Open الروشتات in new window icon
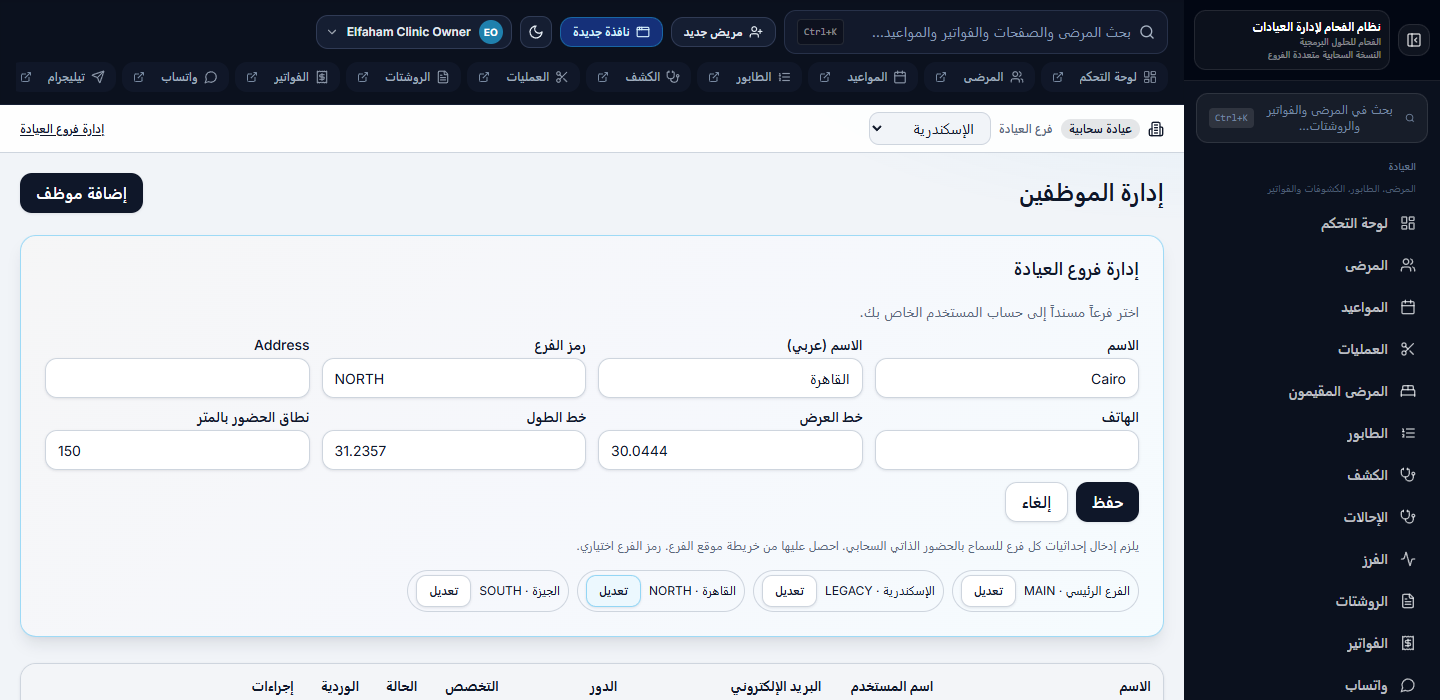Image resolution: width=1440 pixels, height=700 pixels. coord(363,77)
